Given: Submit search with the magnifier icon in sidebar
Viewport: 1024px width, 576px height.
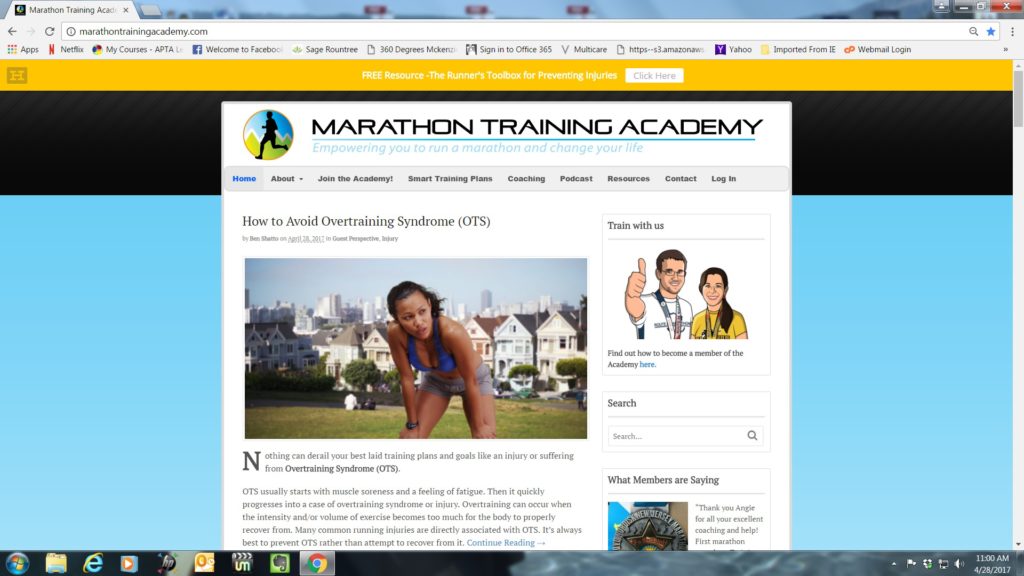Looking at the screenshot, I should pos(752,436).
